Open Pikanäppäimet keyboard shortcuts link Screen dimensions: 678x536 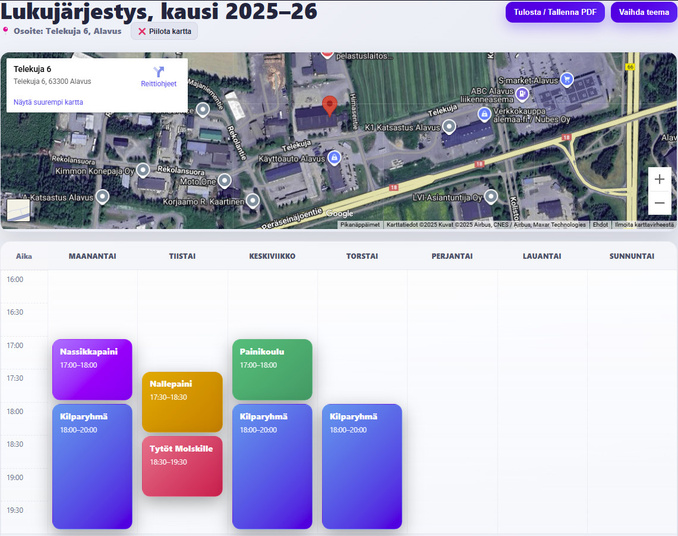pos(360,225)
